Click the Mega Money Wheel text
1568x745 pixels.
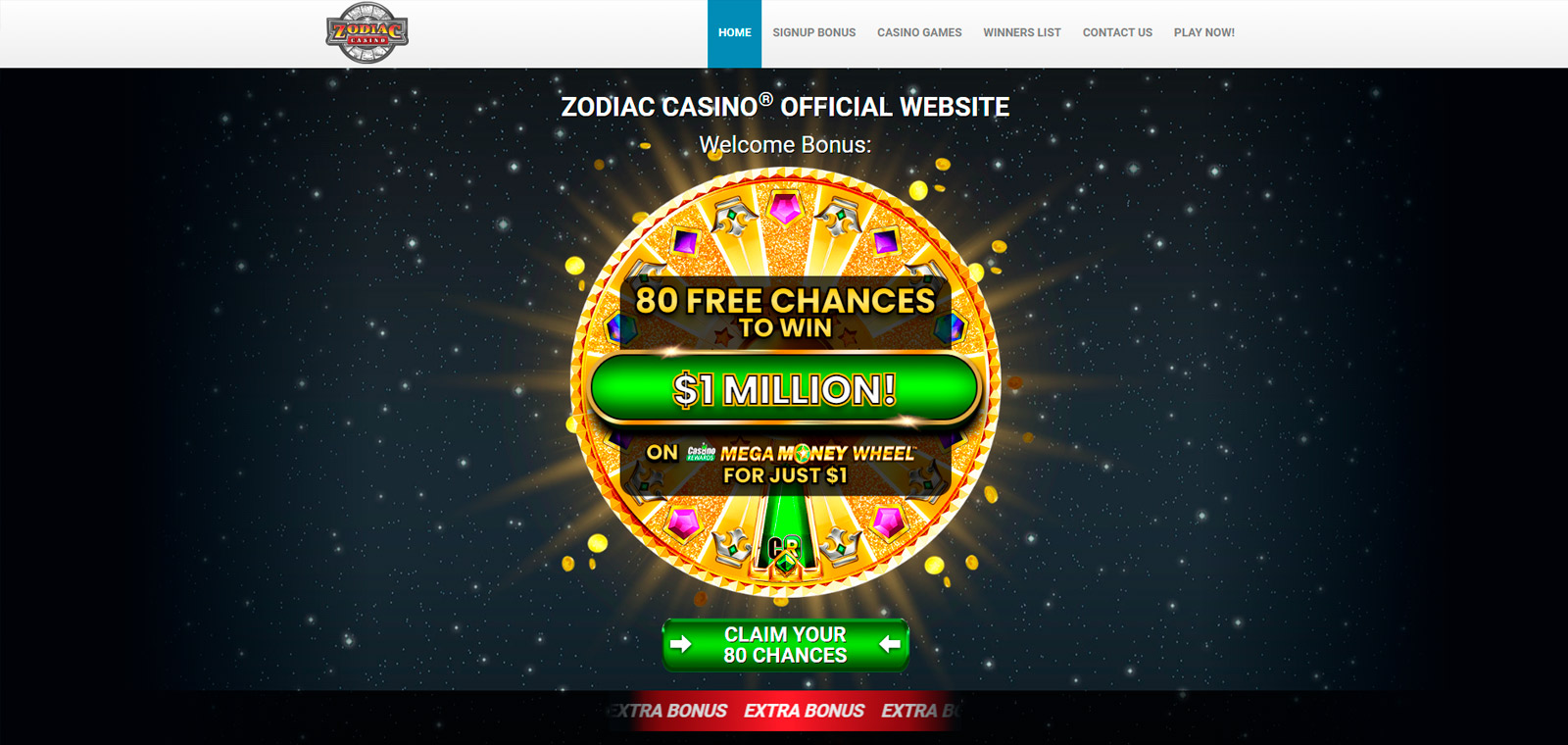pos(818,454)
